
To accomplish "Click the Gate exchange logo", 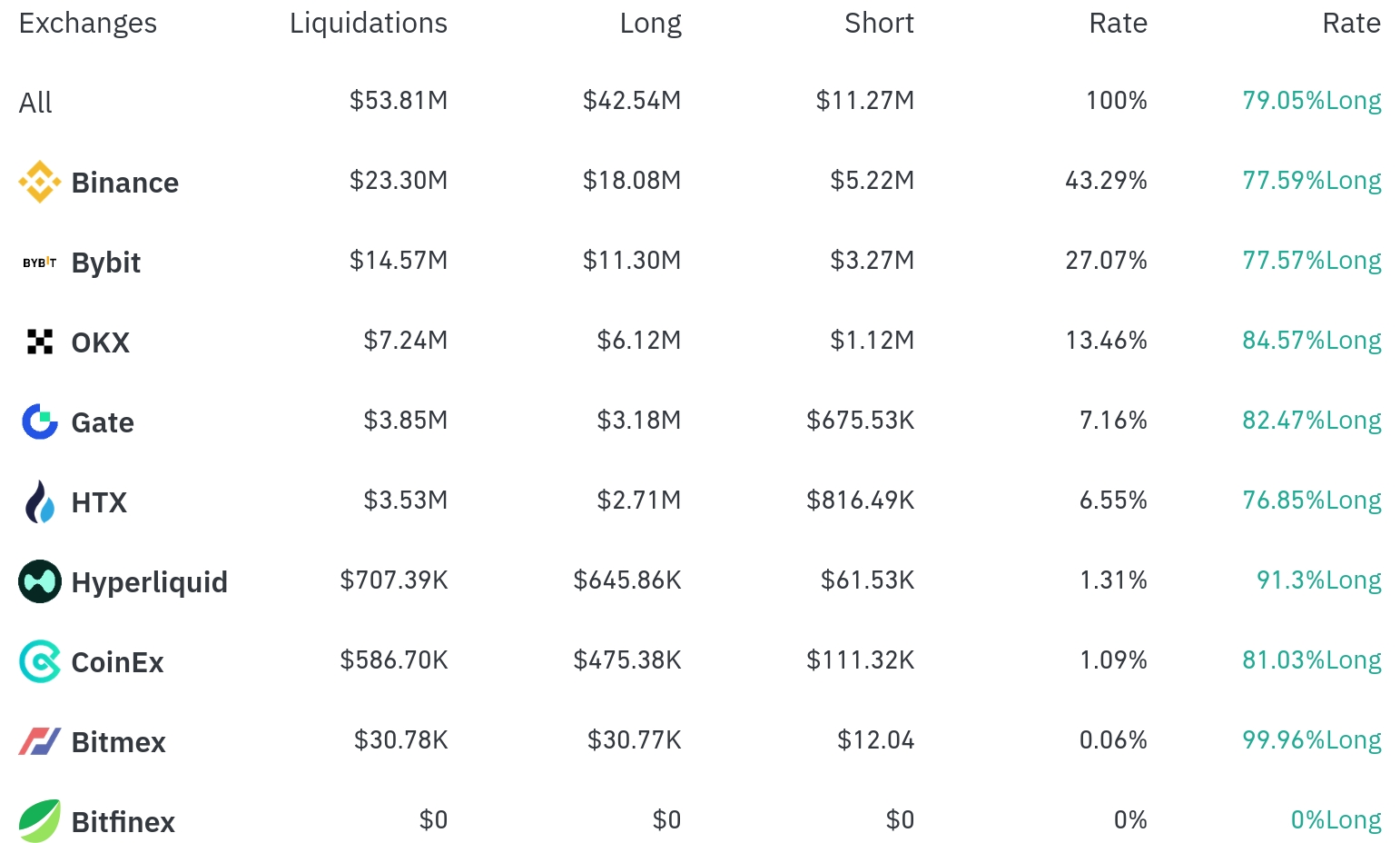I will point(40,421).
